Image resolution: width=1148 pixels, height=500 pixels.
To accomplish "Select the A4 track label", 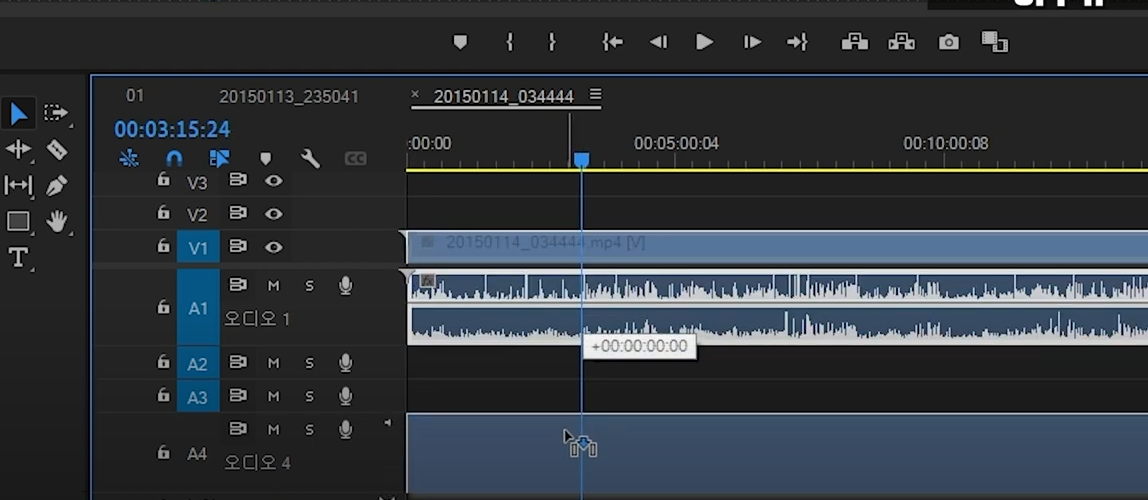I will click(198, 454).
